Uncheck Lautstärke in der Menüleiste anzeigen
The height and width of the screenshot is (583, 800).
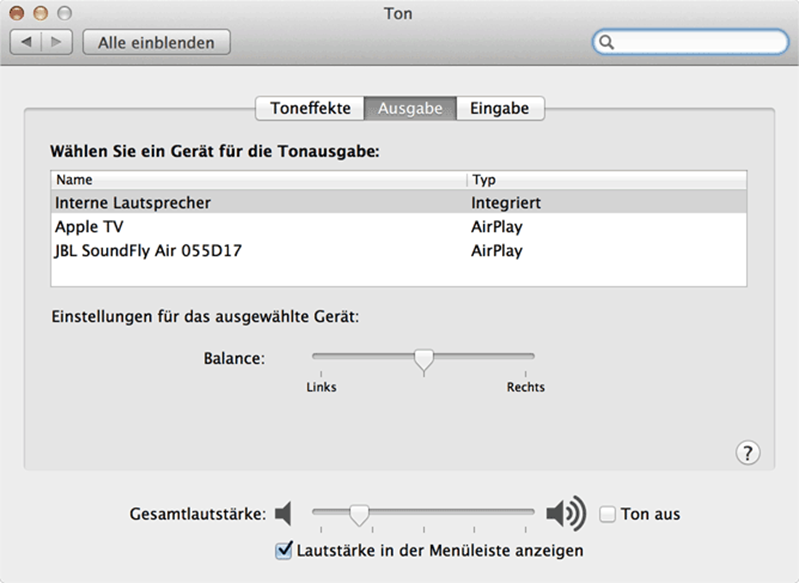pos(283,550)
